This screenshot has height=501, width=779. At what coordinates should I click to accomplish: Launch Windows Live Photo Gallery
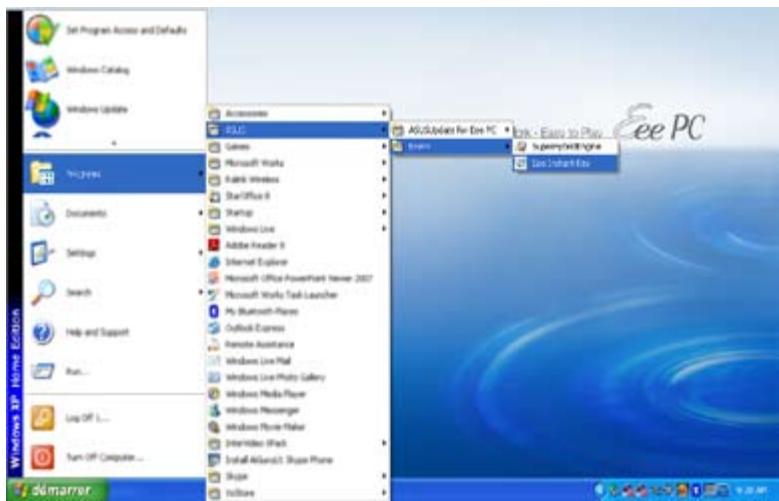(298, 377)
